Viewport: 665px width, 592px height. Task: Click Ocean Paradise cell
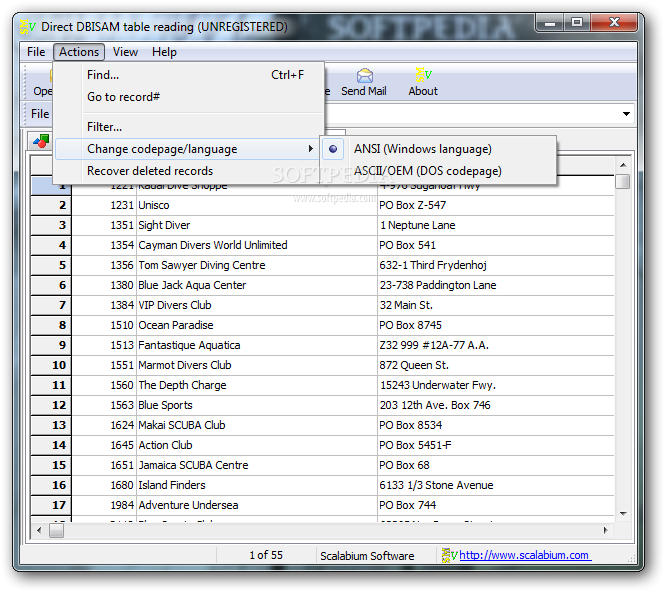coord(257,325)
